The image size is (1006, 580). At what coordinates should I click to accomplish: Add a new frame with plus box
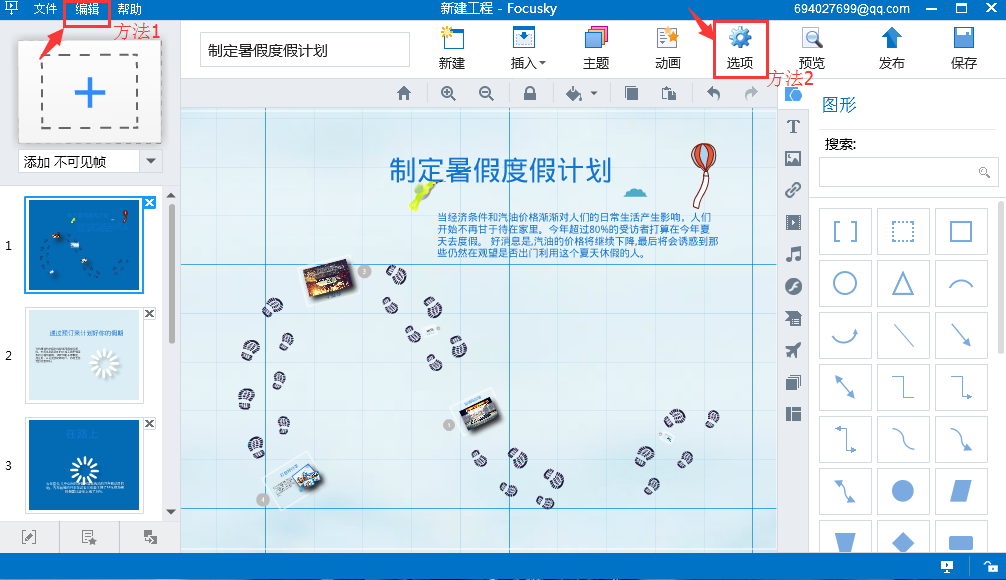tap(90, 92)
